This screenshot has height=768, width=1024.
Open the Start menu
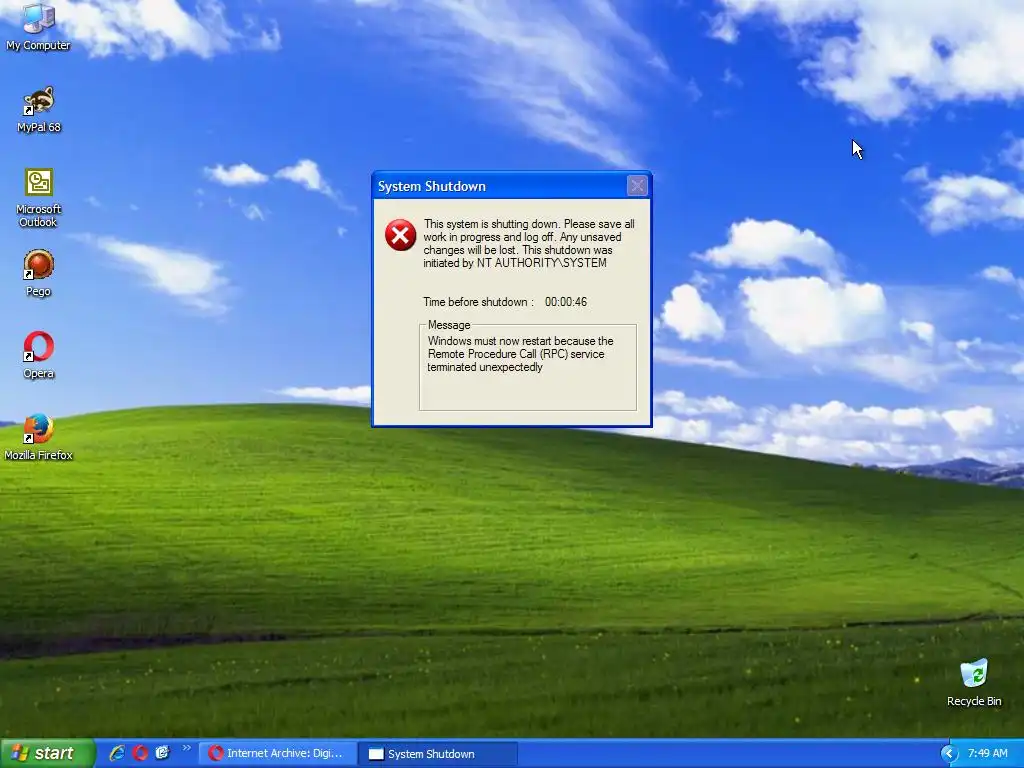point(47,753)
